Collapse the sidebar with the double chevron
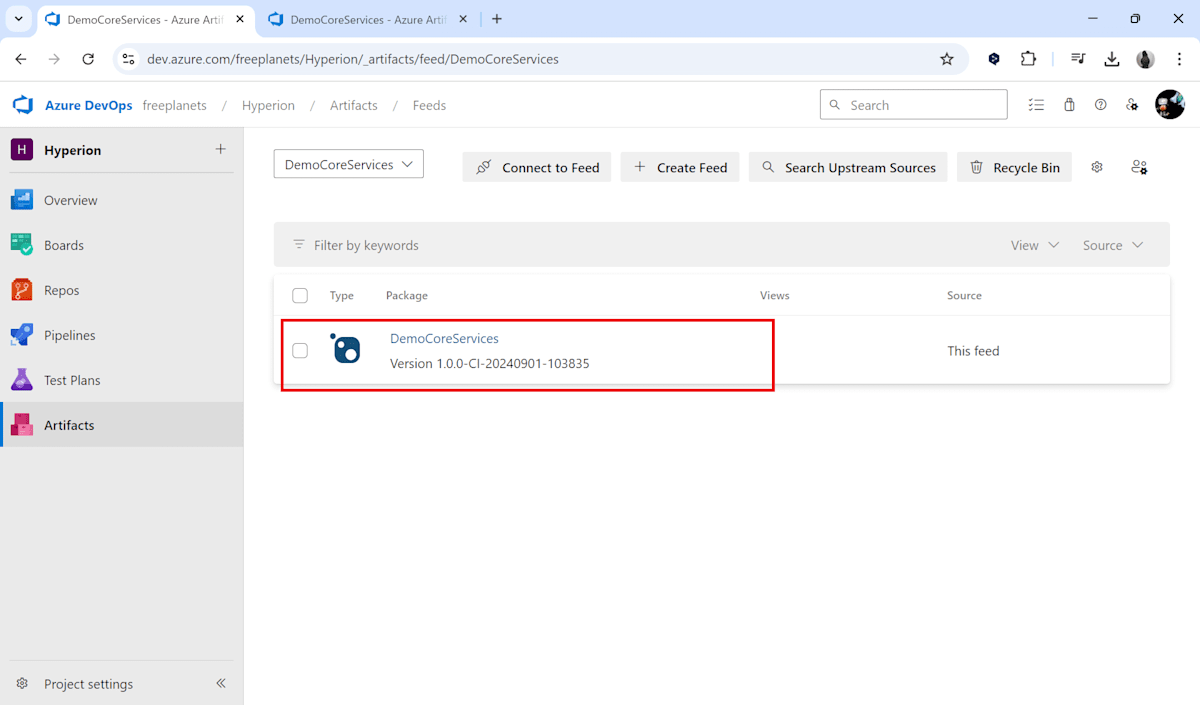The height and width of the screenshot is (705, 1200). [221, 683]
